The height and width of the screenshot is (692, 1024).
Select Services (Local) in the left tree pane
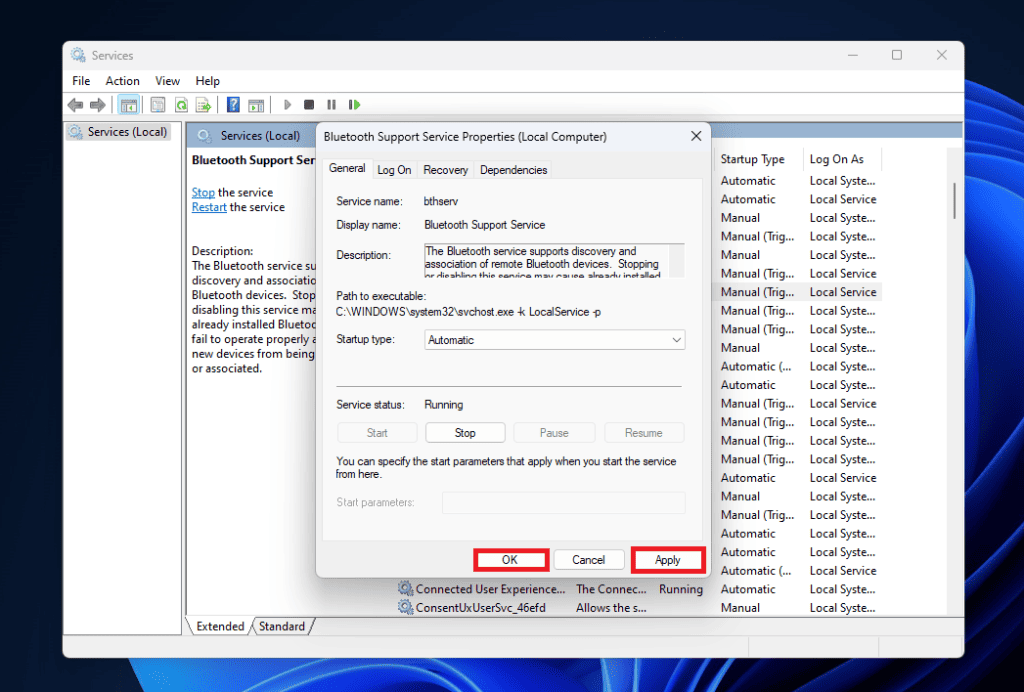click(x=126, y=131)
